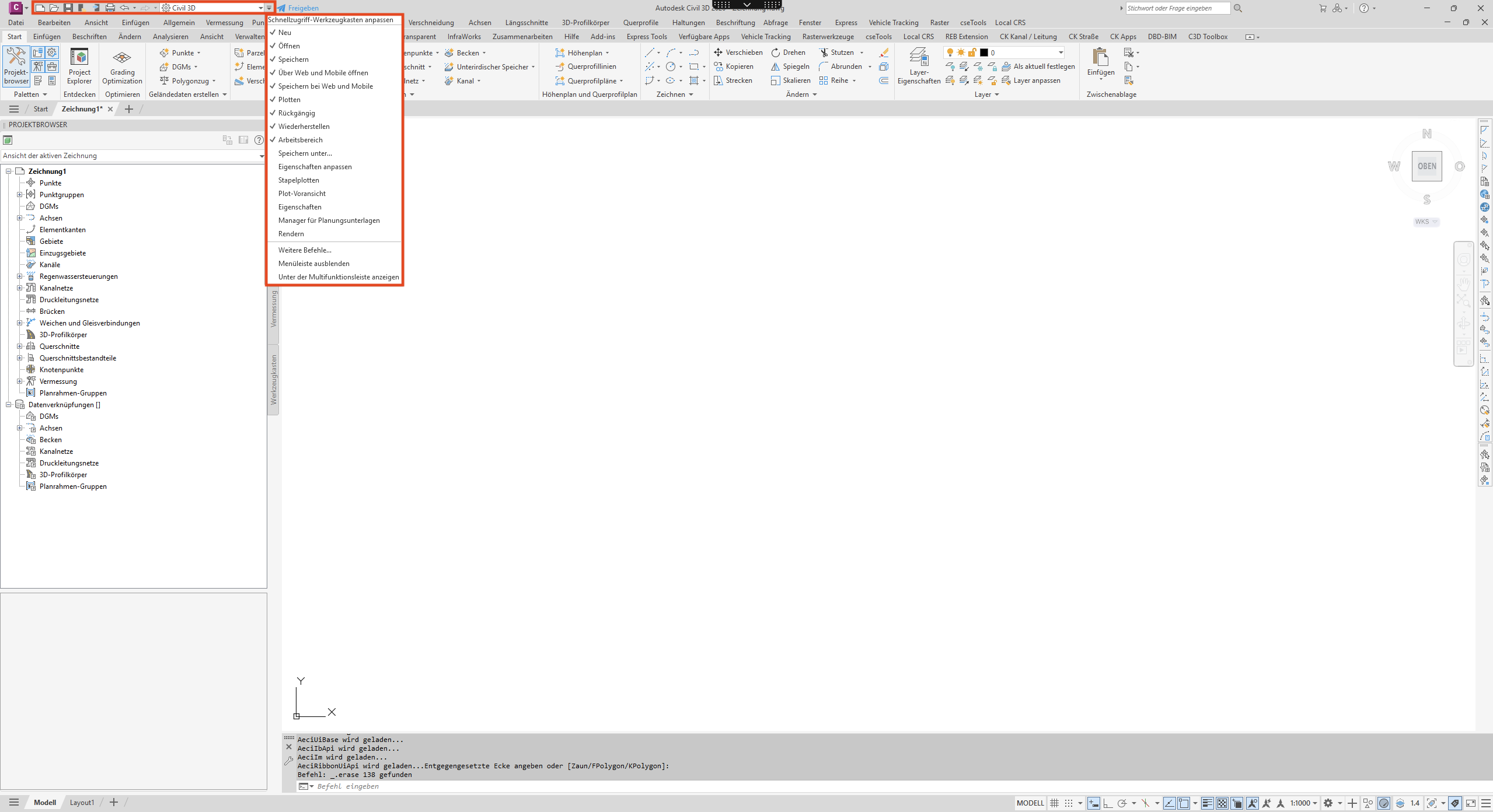Uncheck Speichern in the quick access menu
The width and height of the screenshot is (1493, 812).
click(334, 60)
